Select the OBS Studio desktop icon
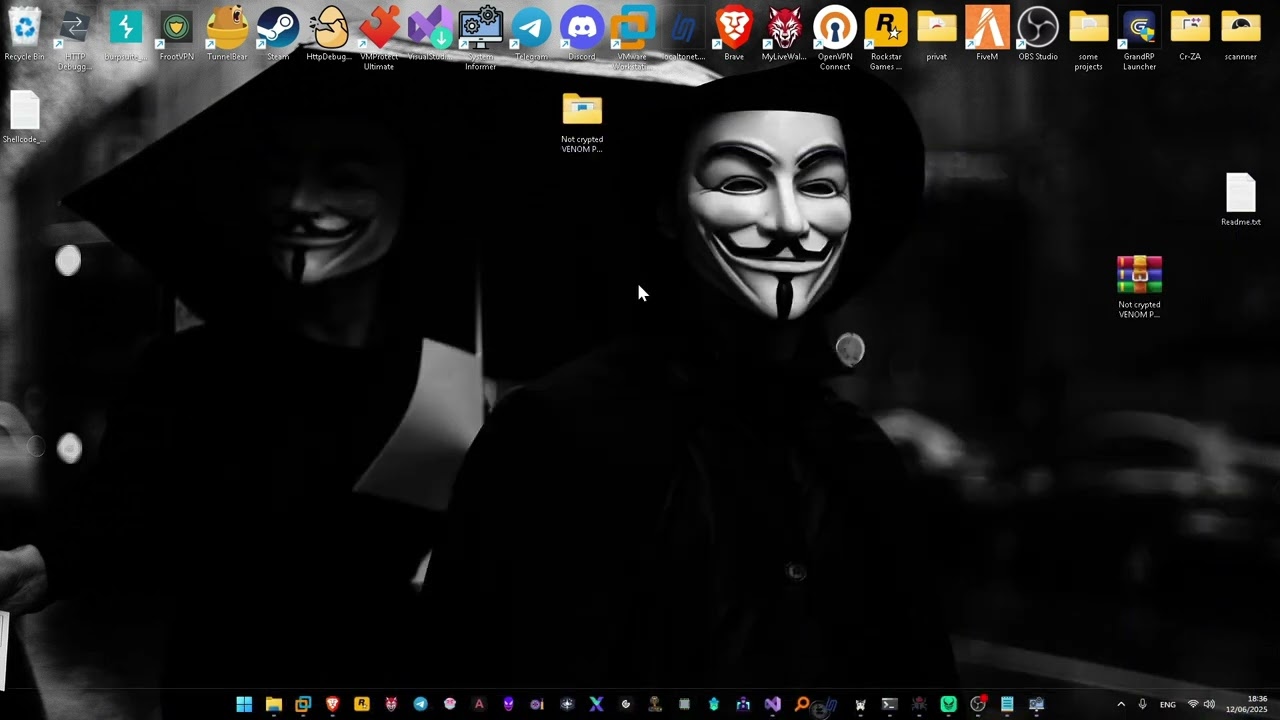The image size is (1280, 720). pos(1038,34)
